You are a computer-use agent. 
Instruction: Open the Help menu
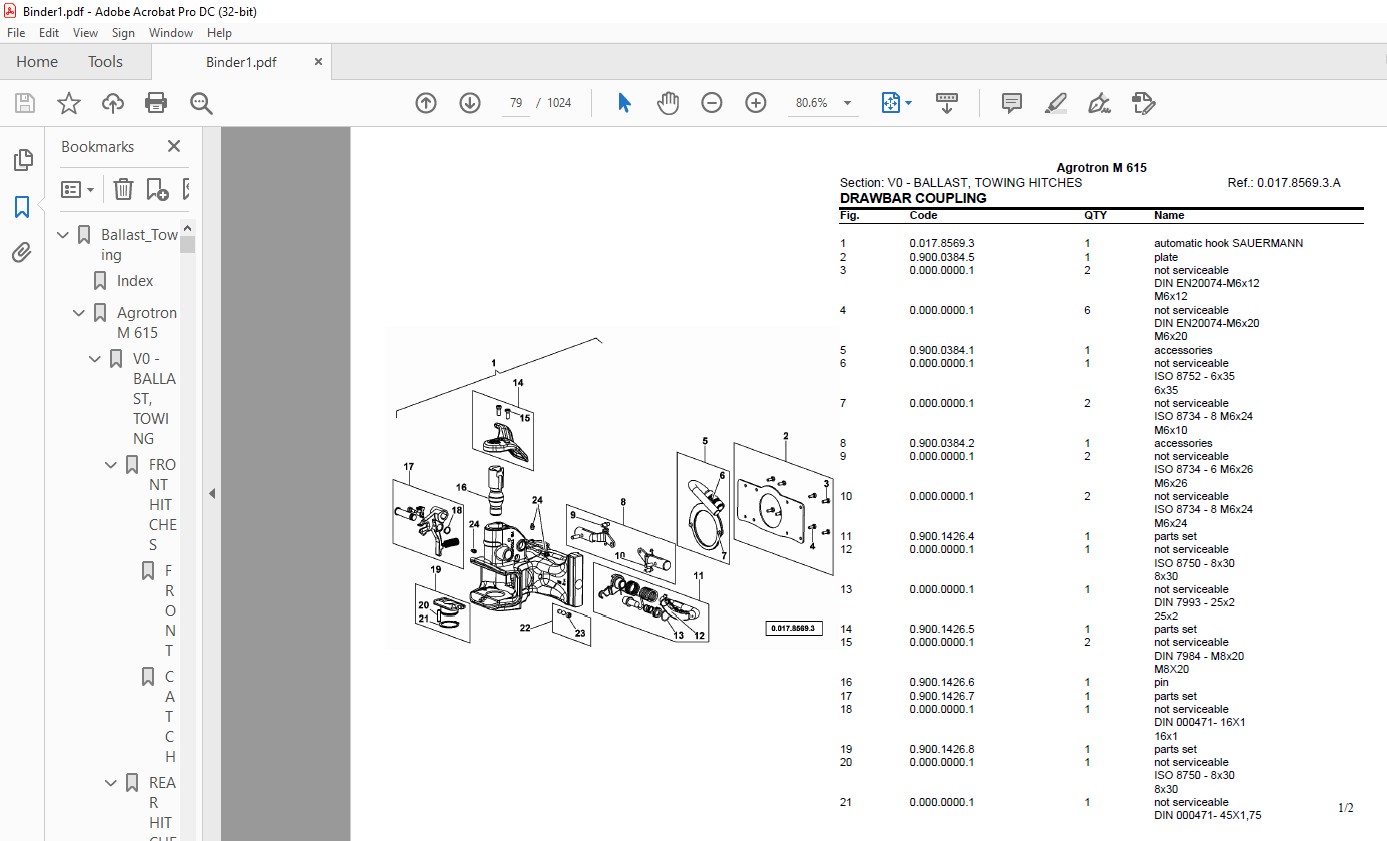tap(219, 33)
